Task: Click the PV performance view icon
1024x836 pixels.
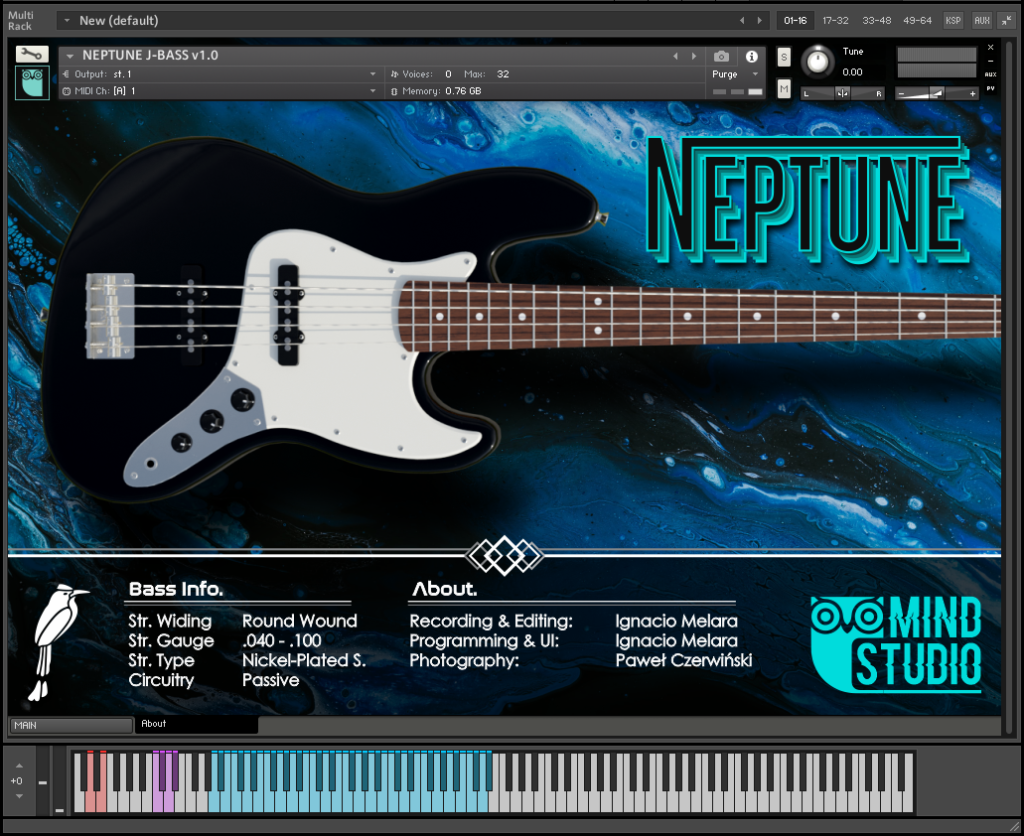Action: tap(989, 89)
